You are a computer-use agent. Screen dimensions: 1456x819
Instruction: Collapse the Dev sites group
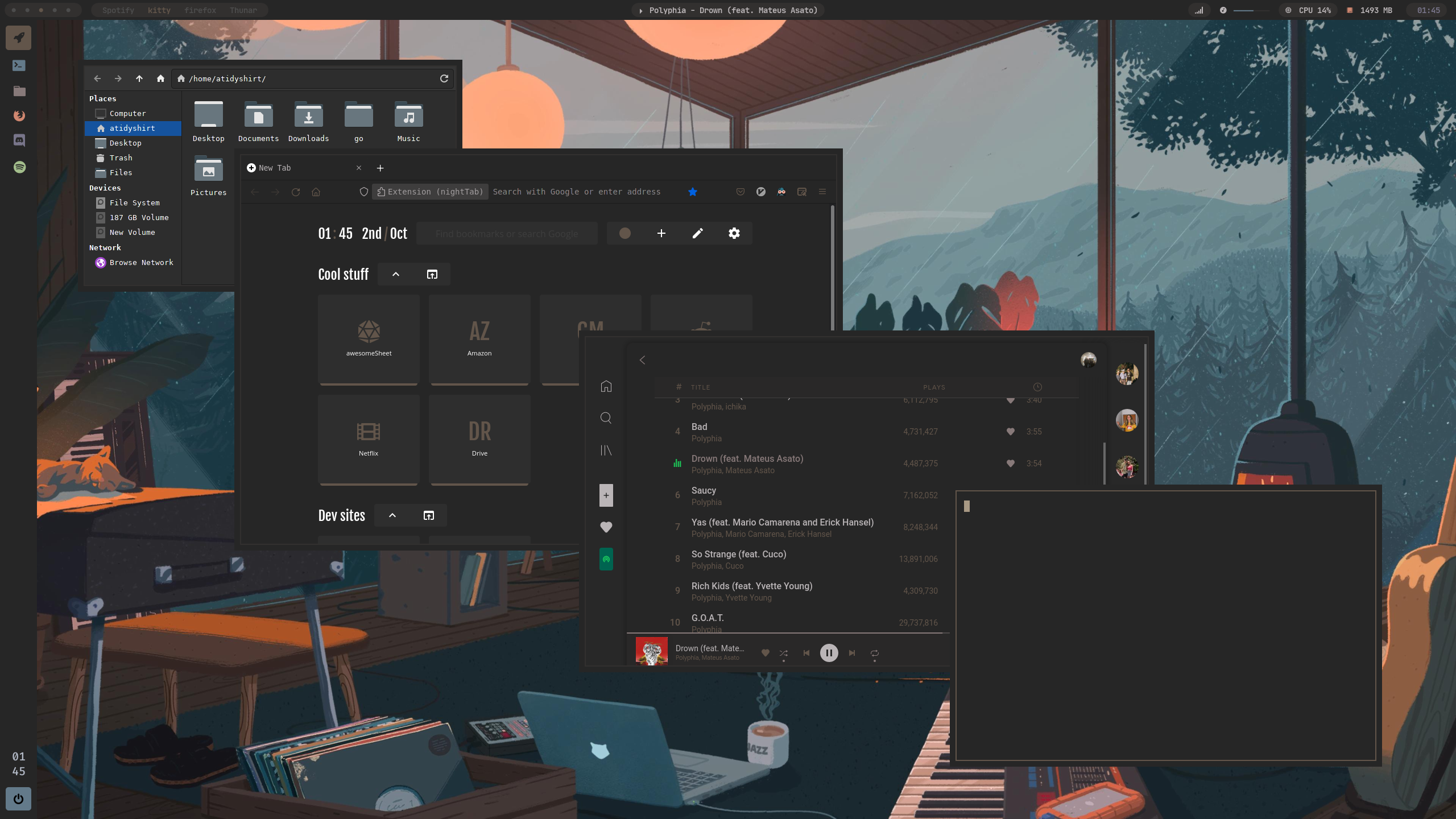392,515
